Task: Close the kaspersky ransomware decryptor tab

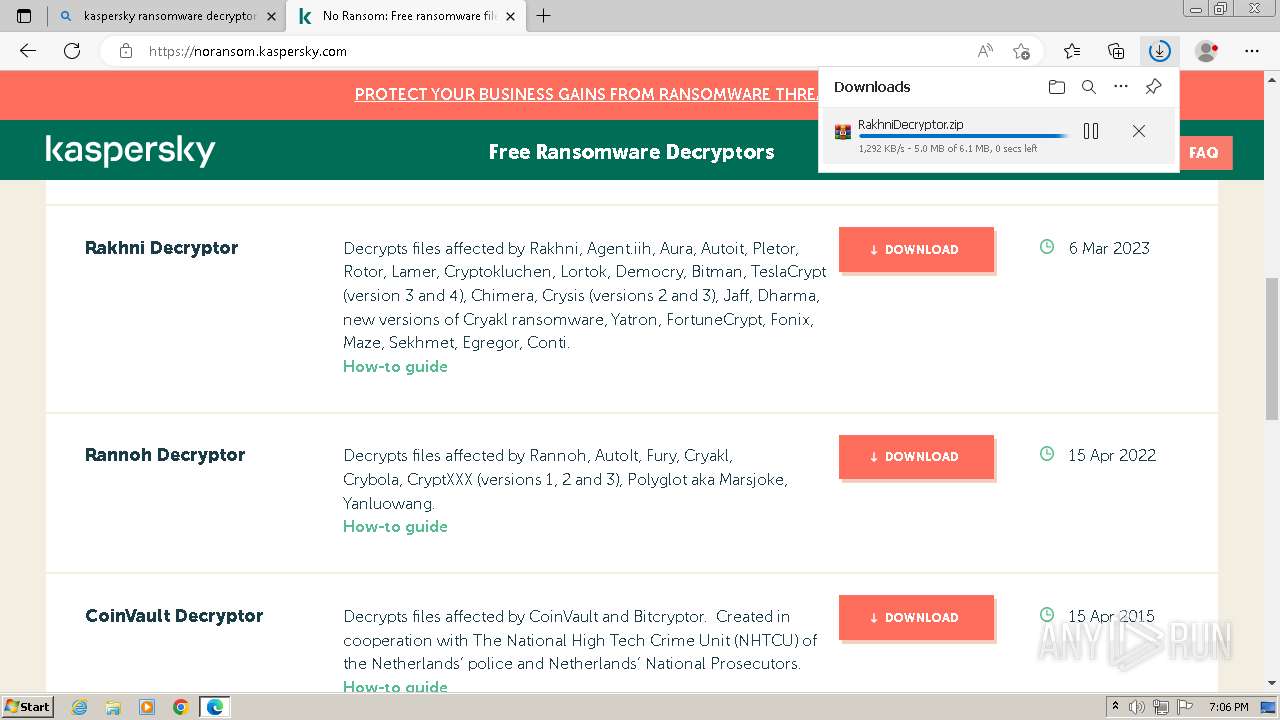Action: (x=271, y=16)
